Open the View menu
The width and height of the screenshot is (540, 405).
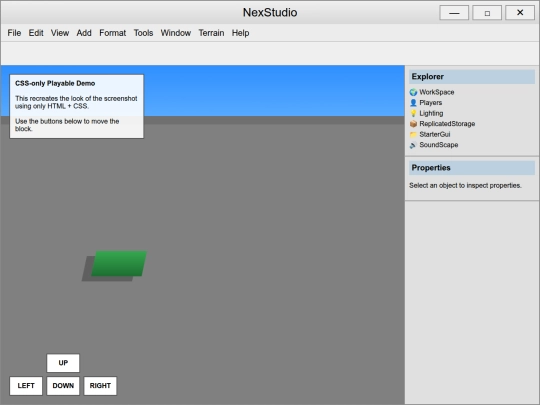click(60, 33)
